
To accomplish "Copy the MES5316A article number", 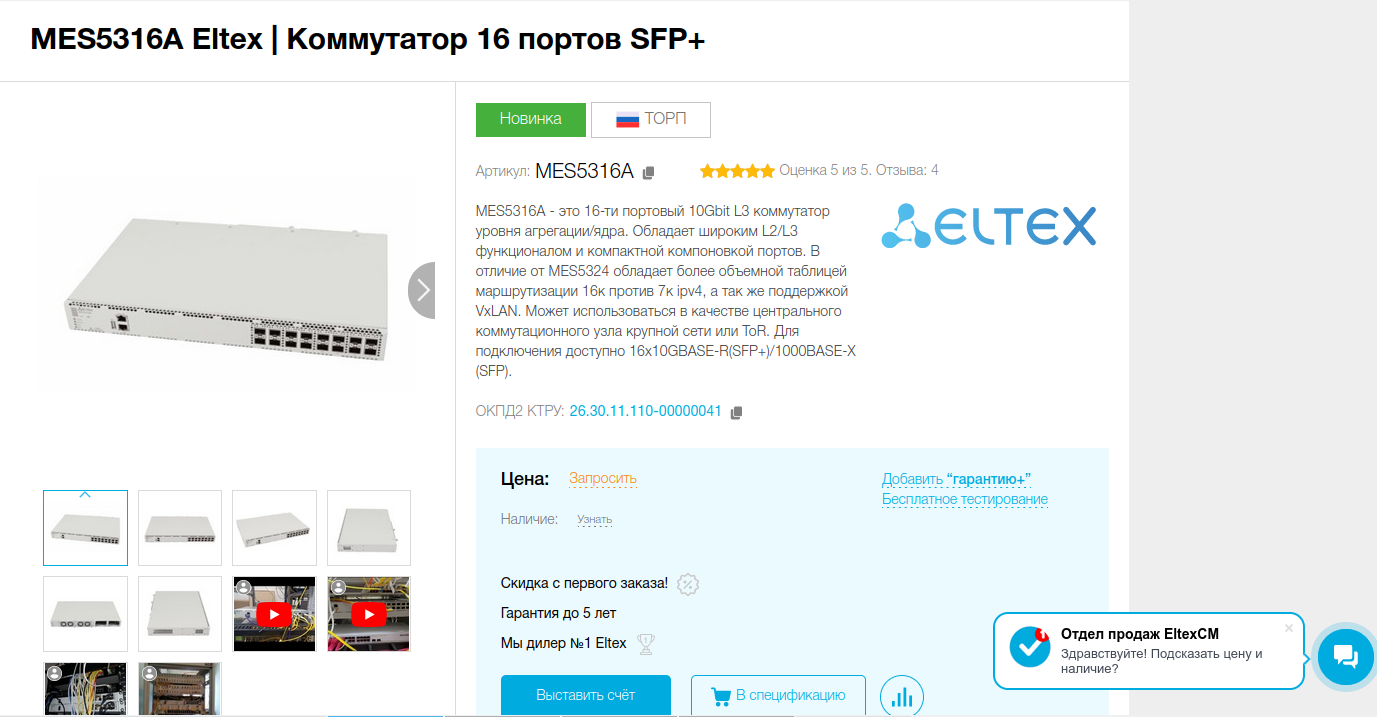I will click(x=648, y=172).
